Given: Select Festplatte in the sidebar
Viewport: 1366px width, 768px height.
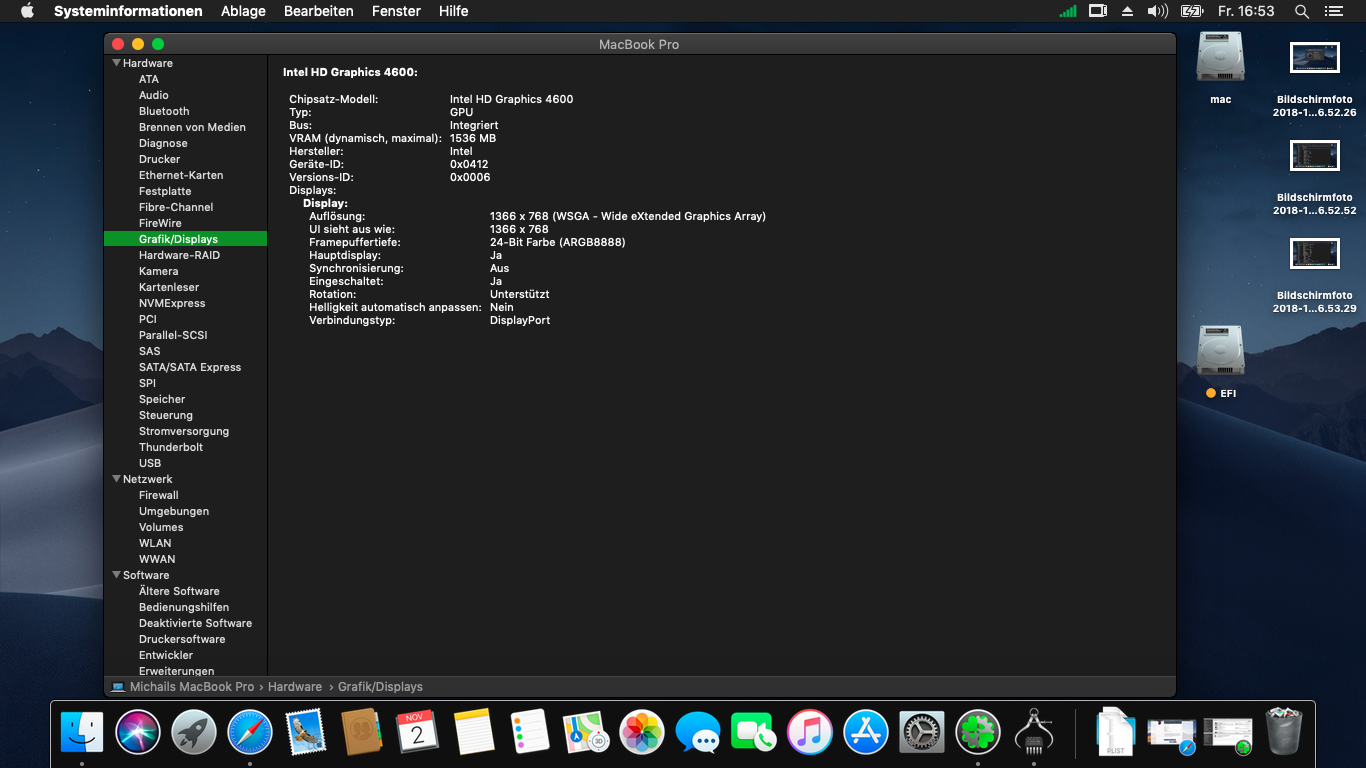Looking at the screenshot, I should (165, 191).
